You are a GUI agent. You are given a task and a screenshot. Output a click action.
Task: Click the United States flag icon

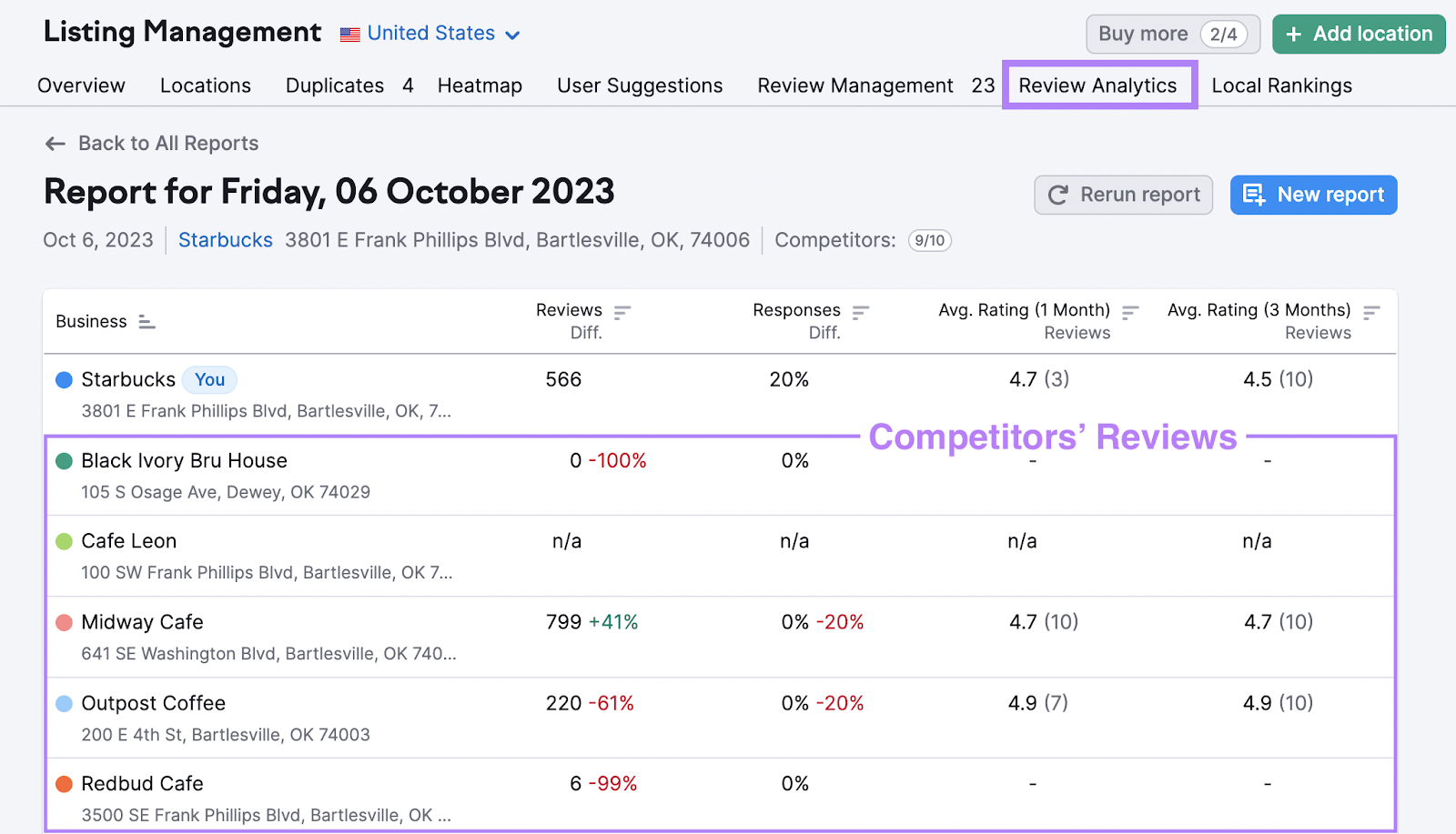pos(349,33)
